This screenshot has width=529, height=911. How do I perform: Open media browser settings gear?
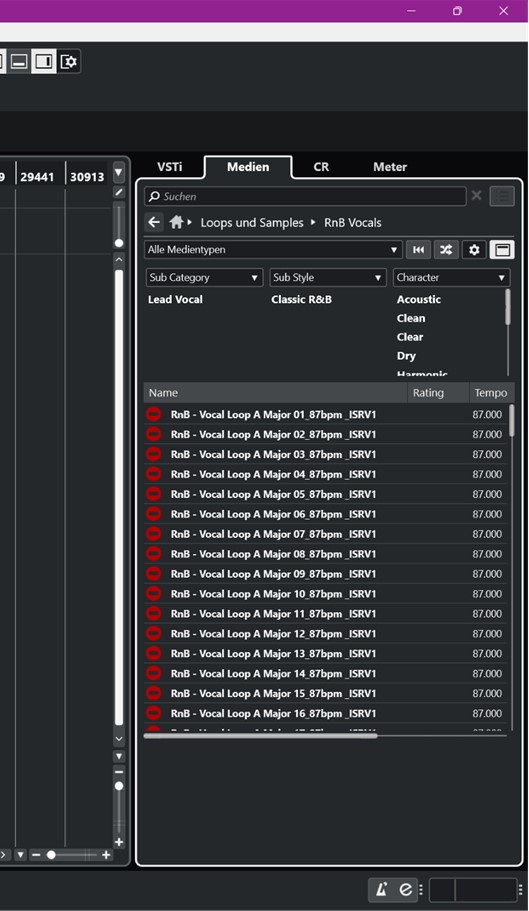point(474,250)
